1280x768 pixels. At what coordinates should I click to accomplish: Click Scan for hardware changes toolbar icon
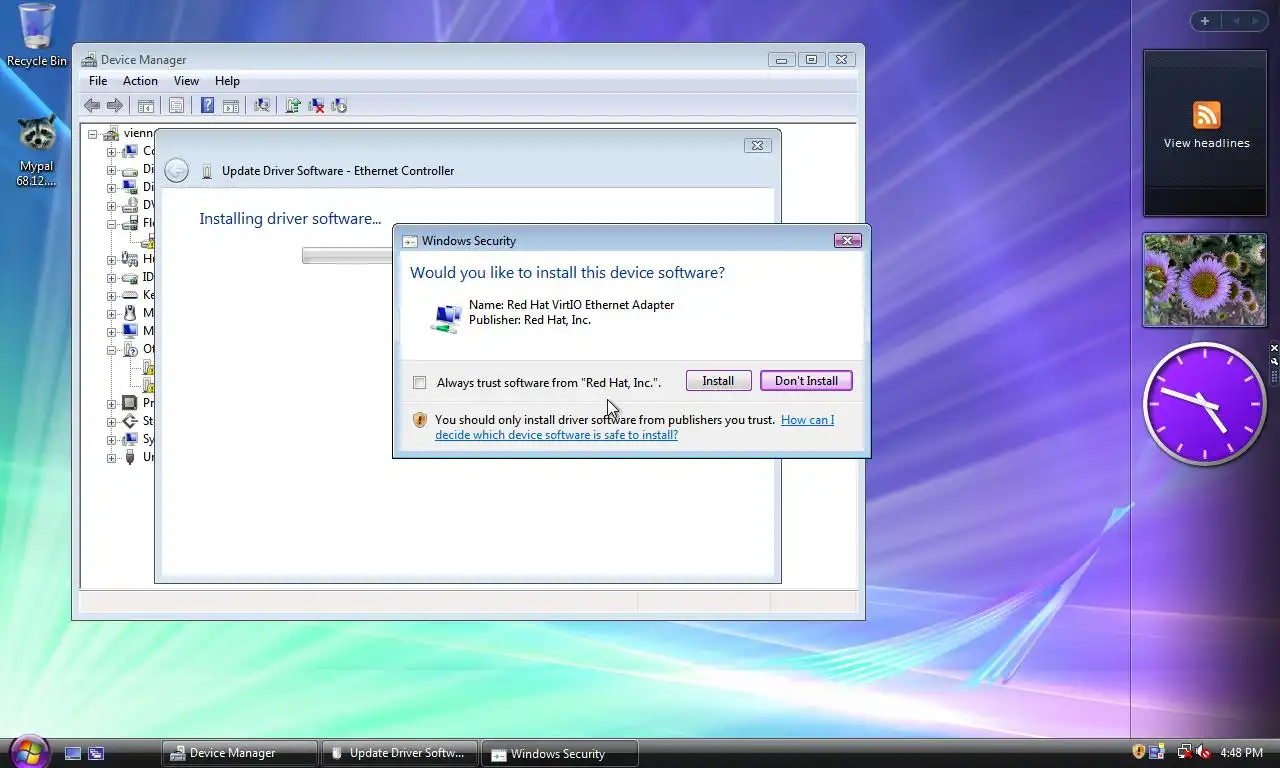click(x=262, y=105)
